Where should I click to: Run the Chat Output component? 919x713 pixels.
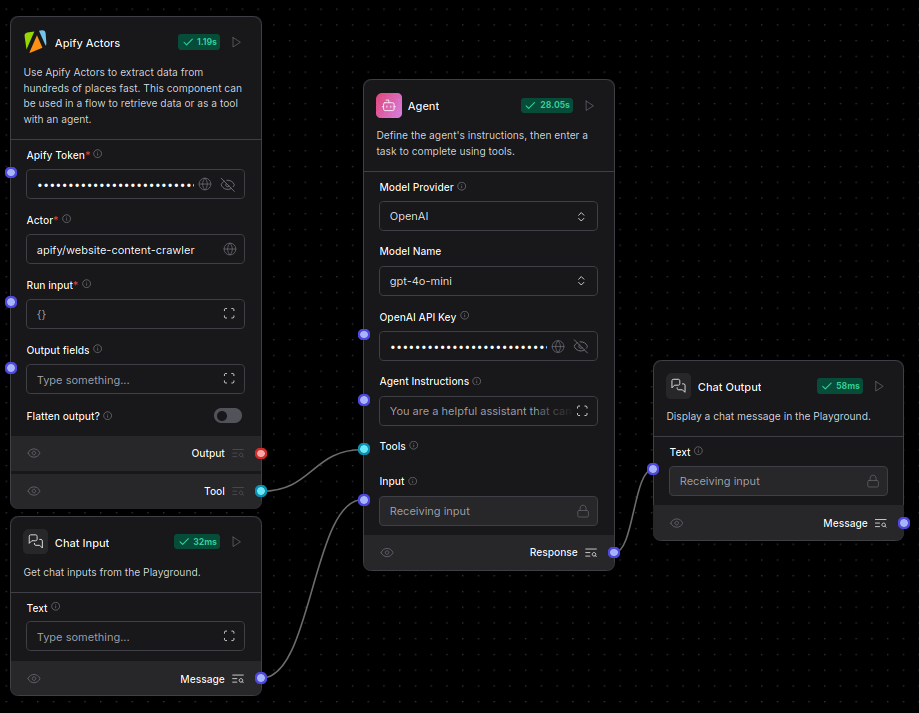878,386
